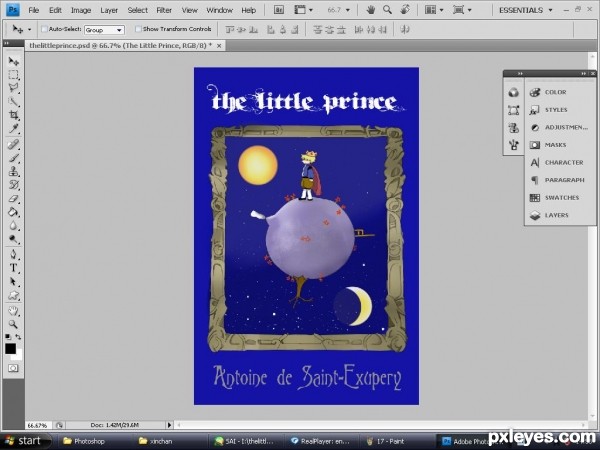Screen dimensions: 600x450
Task: Open the Layer menu
Action: (x=109, y=10)
